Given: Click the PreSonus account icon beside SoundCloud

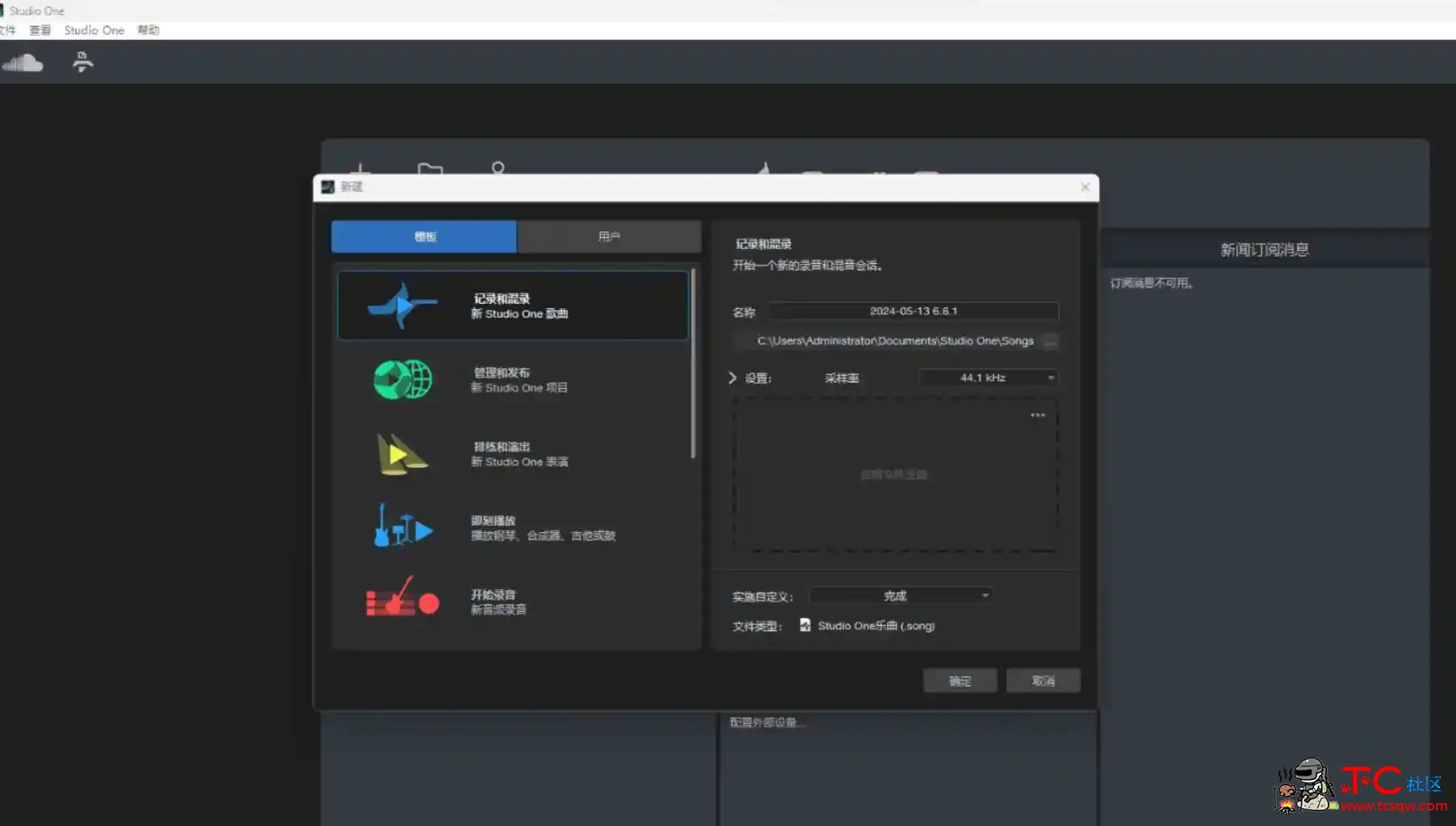Looking at the screenshot, I should coord(82,62).
